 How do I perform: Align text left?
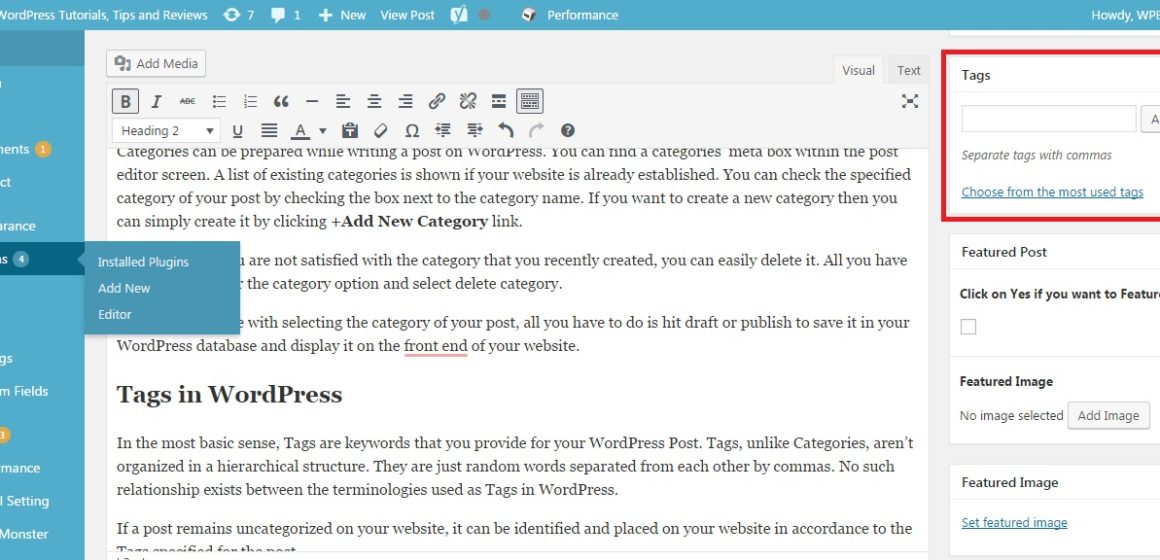tap(343, 101)
